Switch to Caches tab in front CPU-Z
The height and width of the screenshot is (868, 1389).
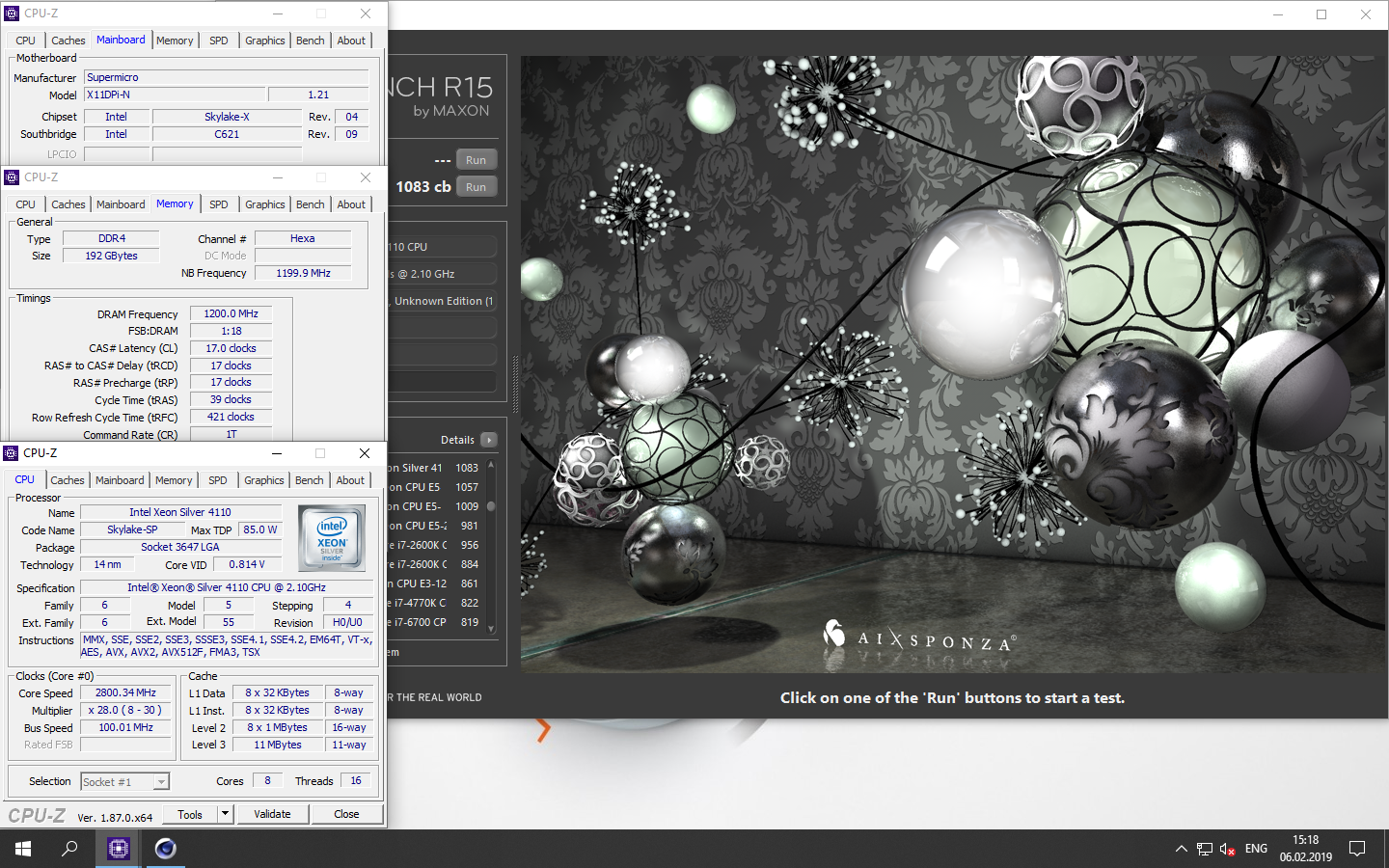(x=68, y=480)
